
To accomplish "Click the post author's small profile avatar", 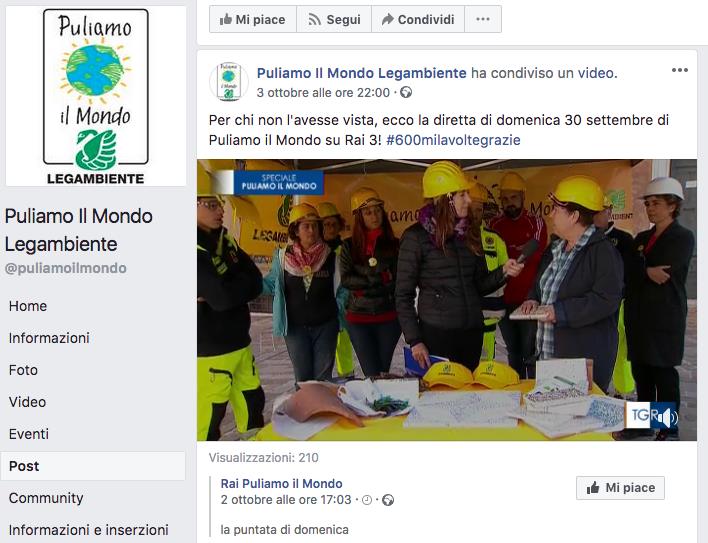I will pos(229,82).
